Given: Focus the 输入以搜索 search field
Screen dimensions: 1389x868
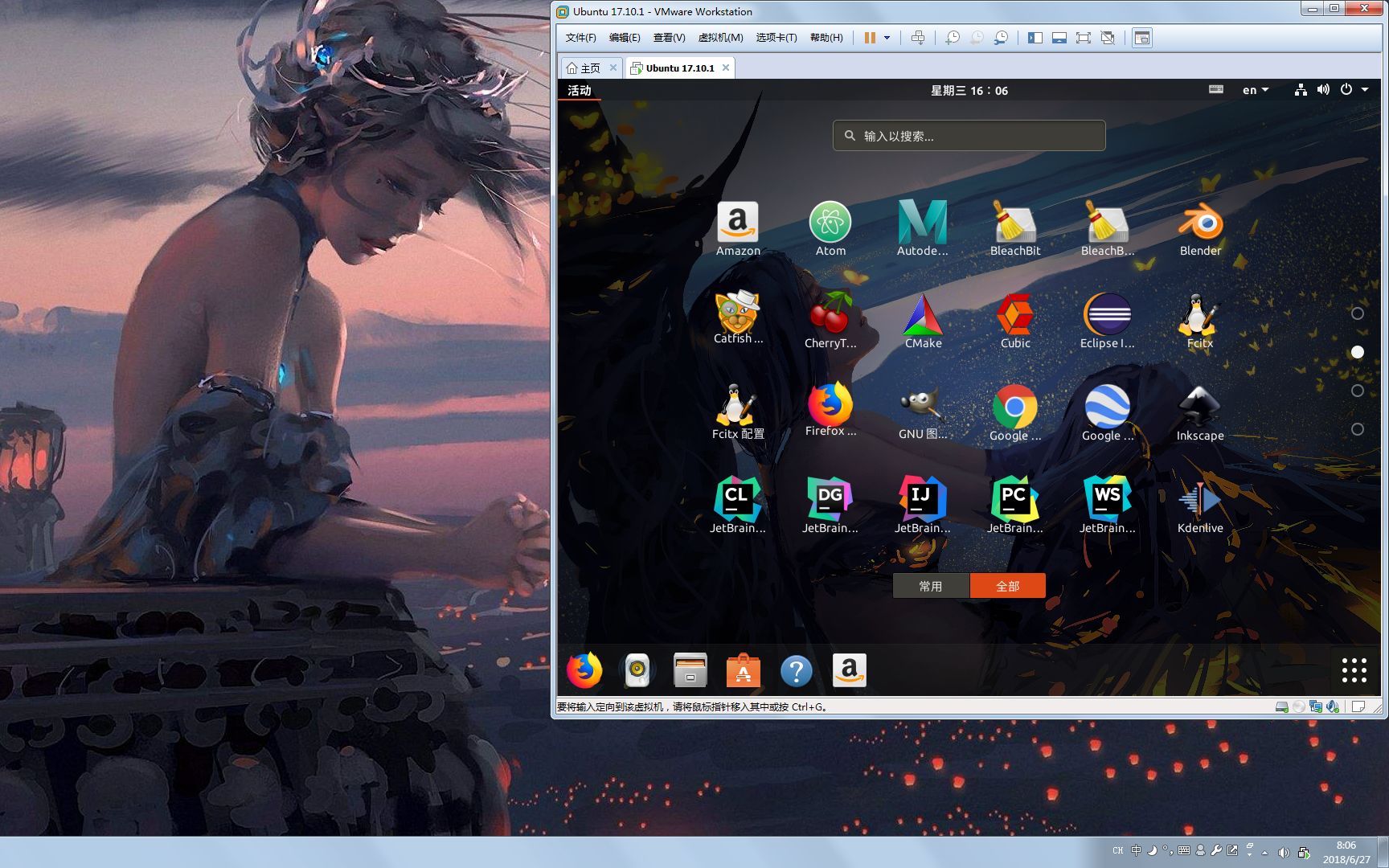Looking at the screenshot, I should point(969,136).
